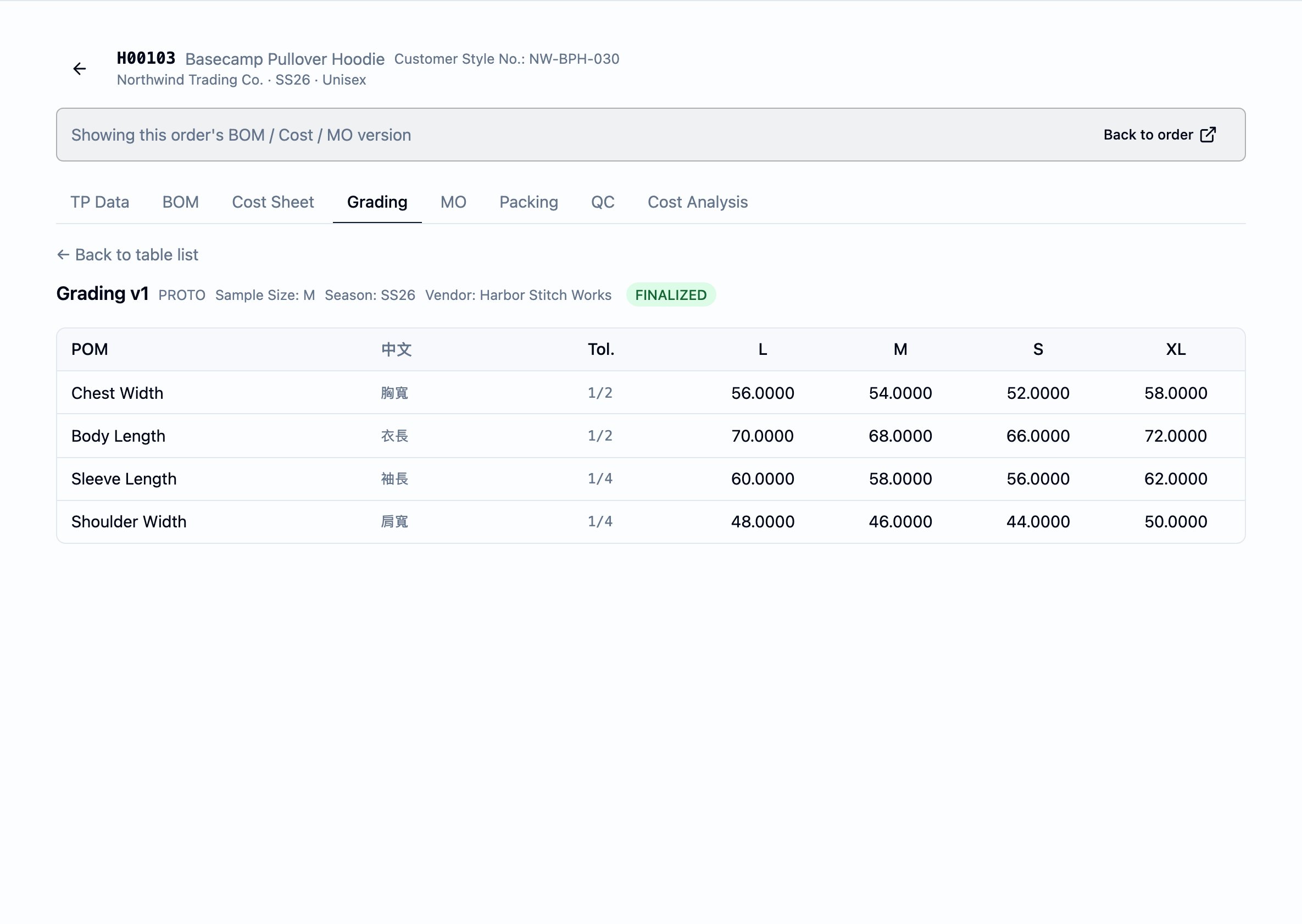1302x924 pixels.
Task: Click the banner text about BOM / Cost / MO version
Action: tap(241, 135)
